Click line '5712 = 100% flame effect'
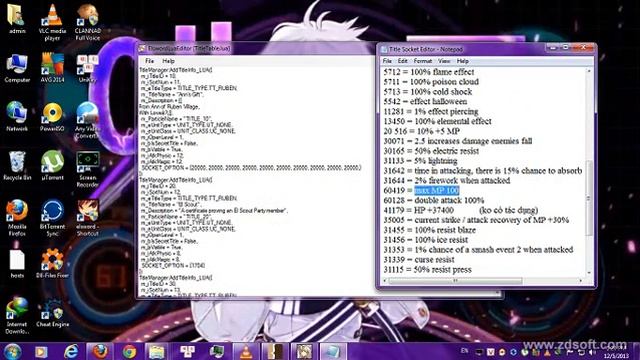Image resolution: width=640 pixels, height=360 pixels. (x=429, y=72)
